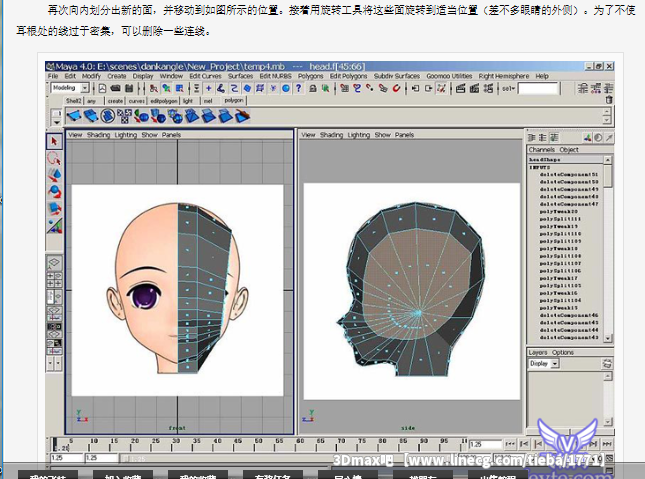
Task: Open the shelf menu arrow left of shelf
Action: (x=56, y=122)
